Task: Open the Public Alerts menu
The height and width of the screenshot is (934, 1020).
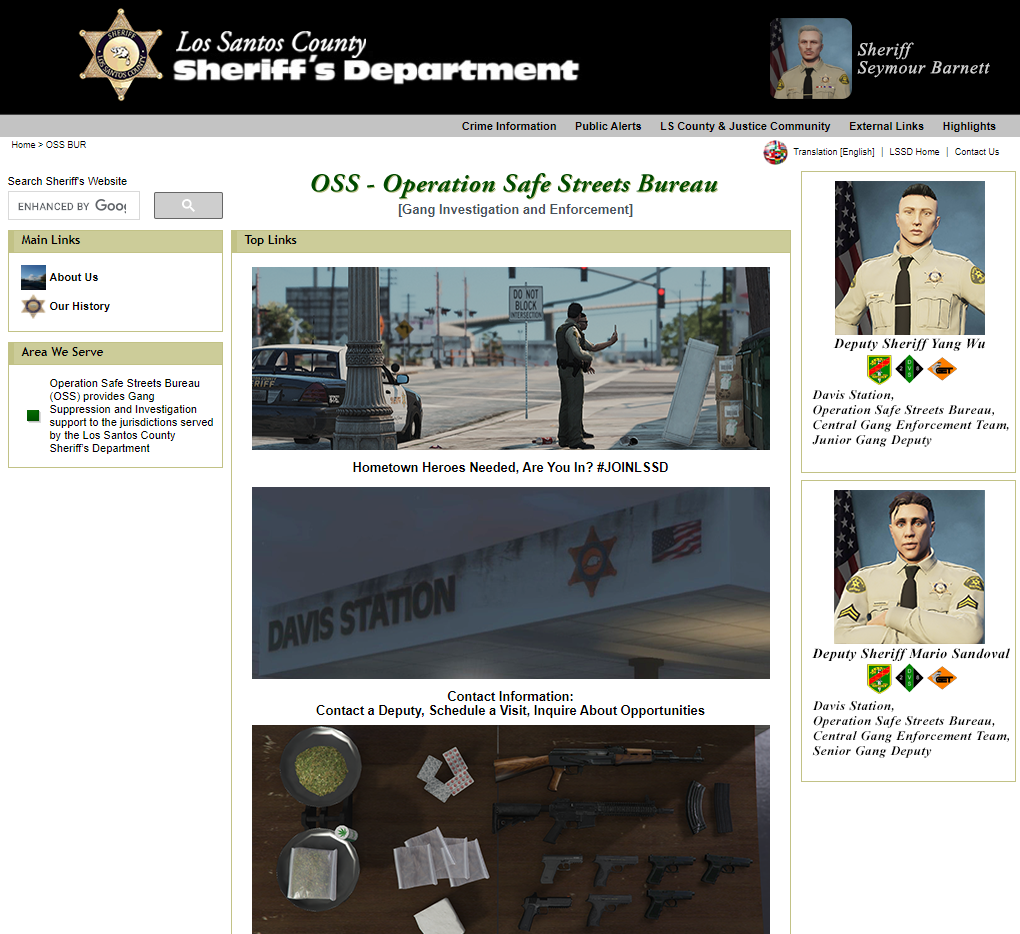Action: click(x=608, y=126)
